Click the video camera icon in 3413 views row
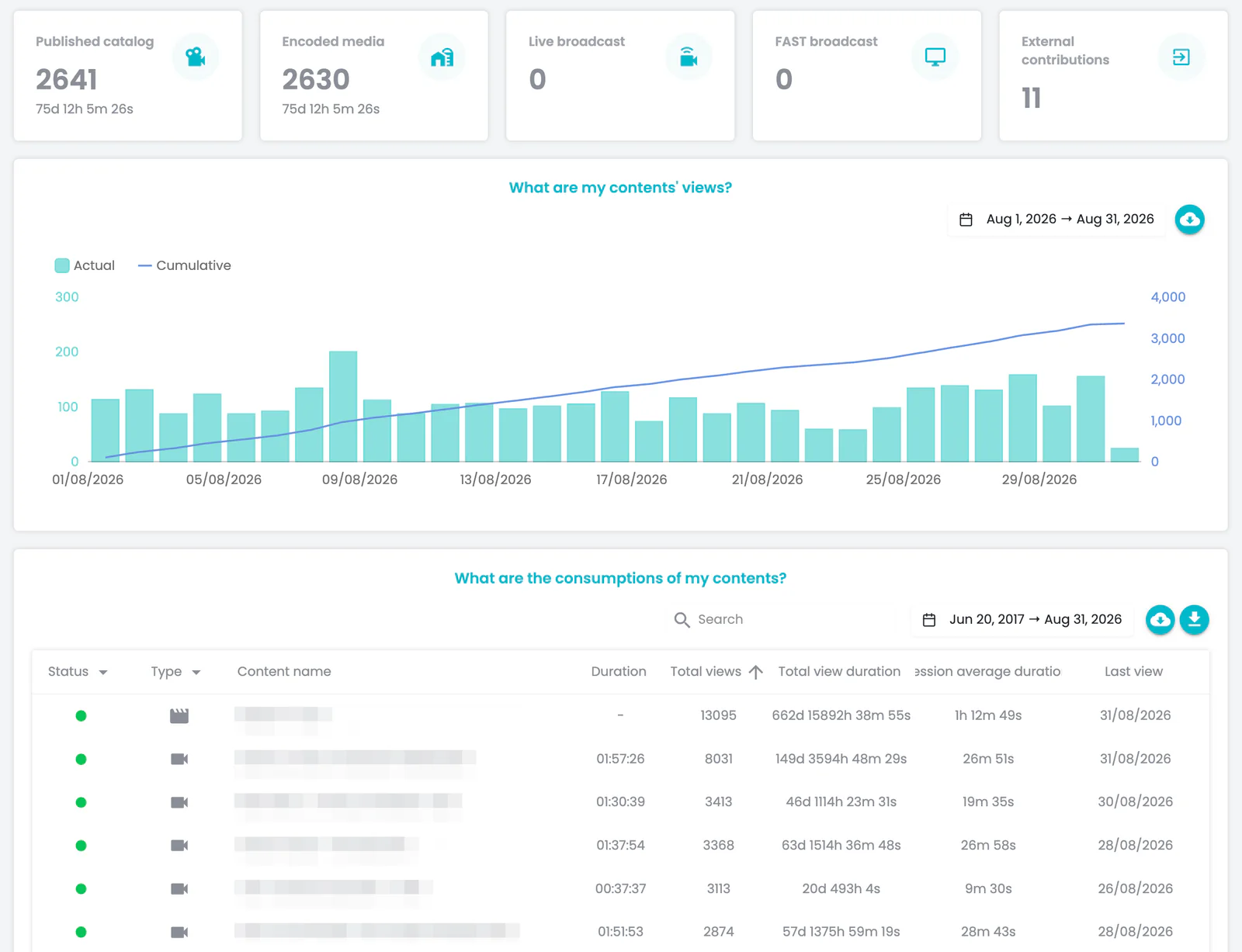This screenshot has height=952, width=1242. 179,802
